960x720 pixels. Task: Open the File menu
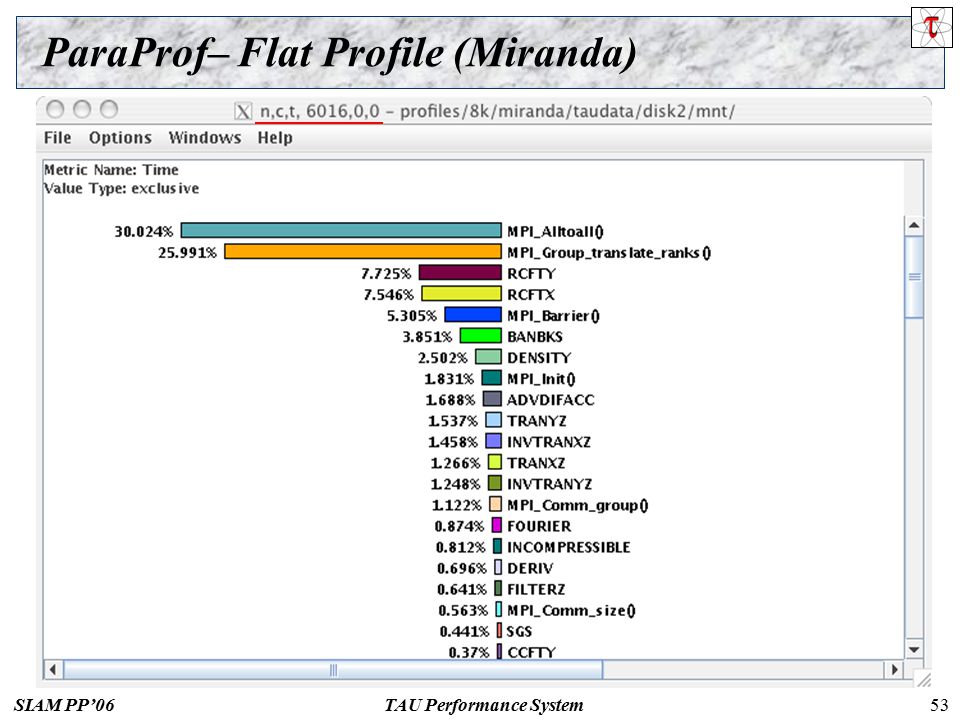(x=58, y=138)
